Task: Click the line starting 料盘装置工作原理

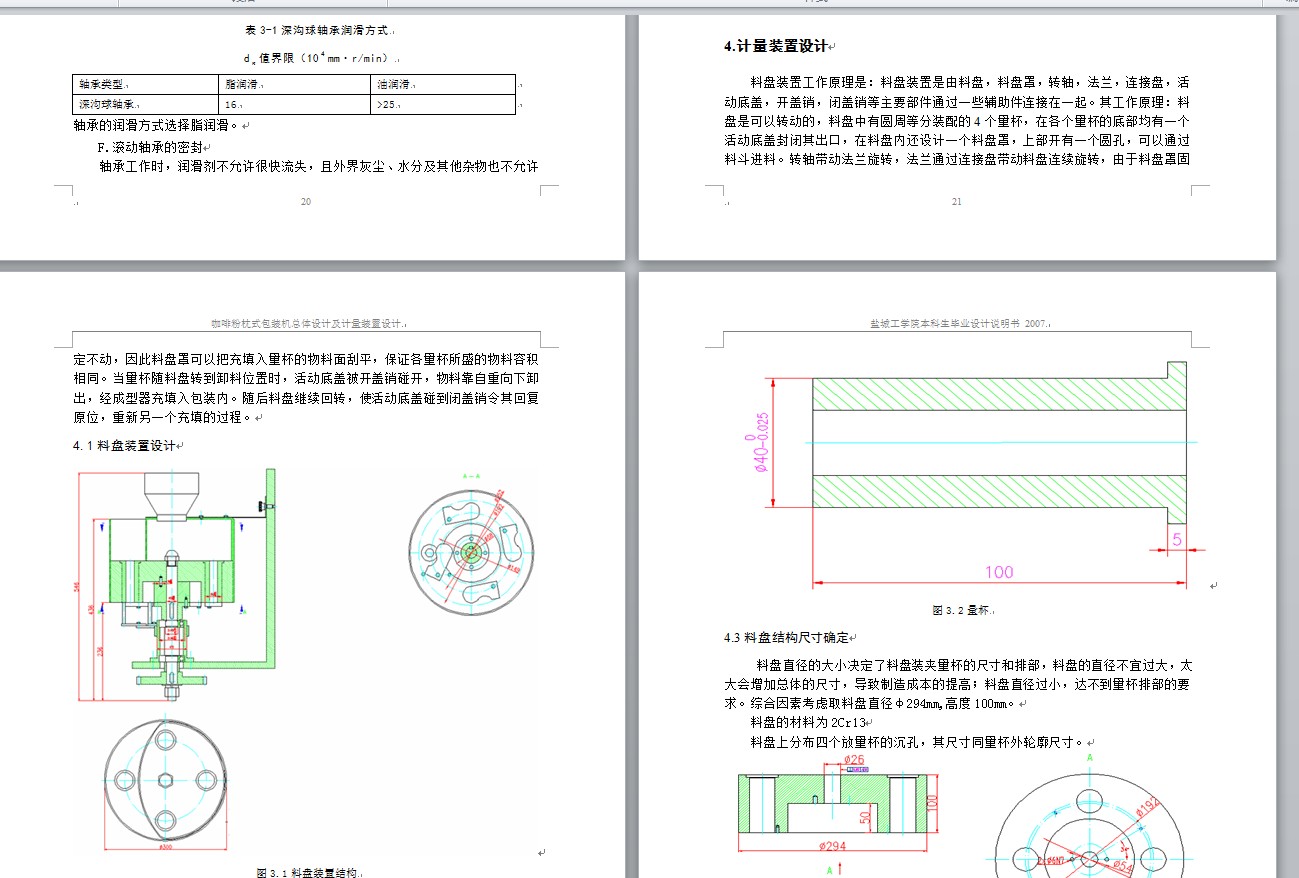Action: click(969, 82)
